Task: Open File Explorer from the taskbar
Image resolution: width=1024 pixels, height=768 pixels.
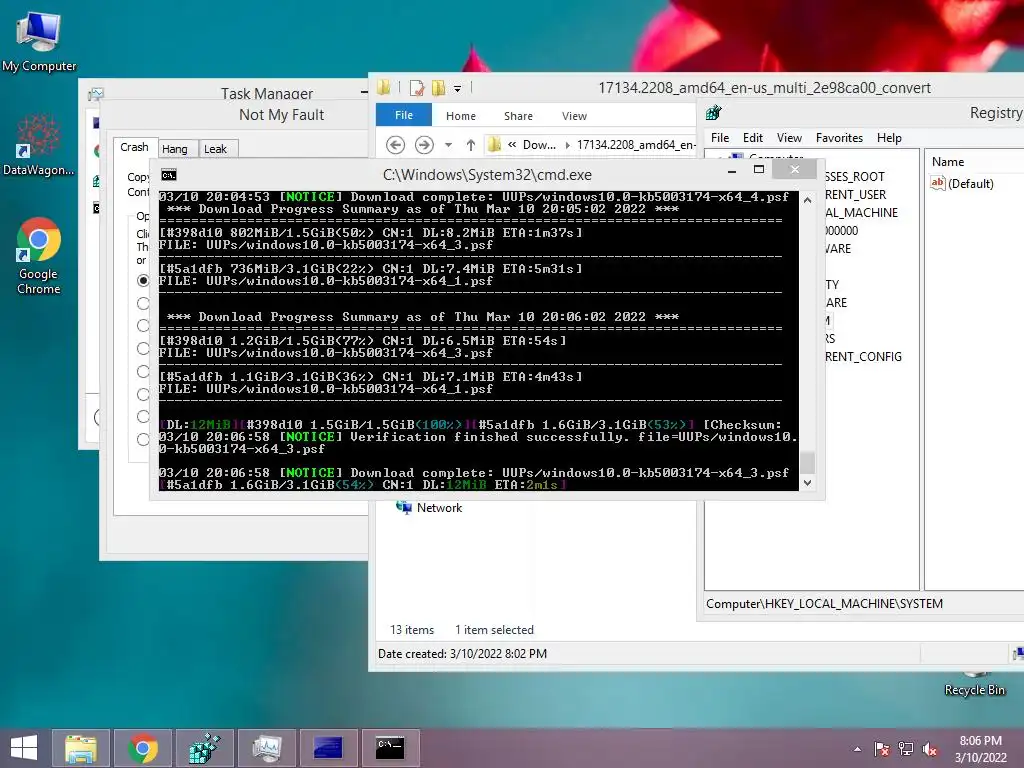Action: (x=81, y=748)
